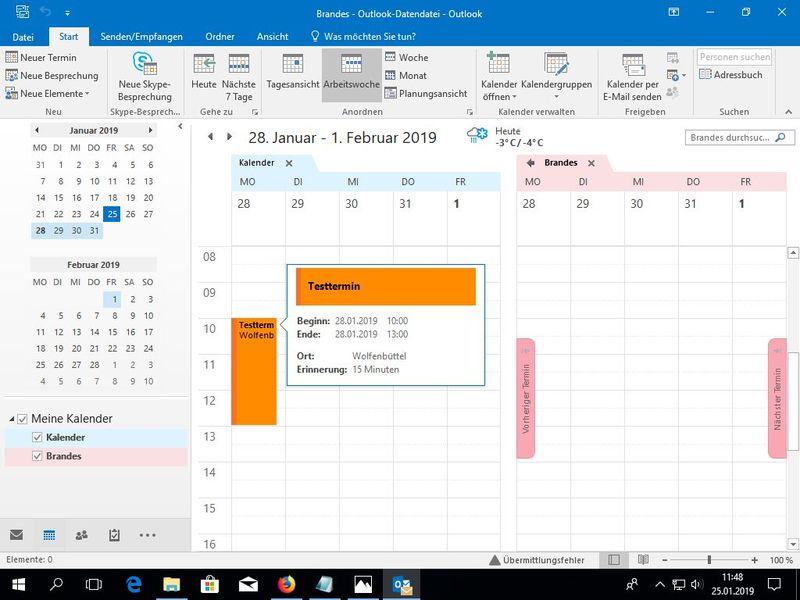Zoom in with the plus button

[755, 560]
